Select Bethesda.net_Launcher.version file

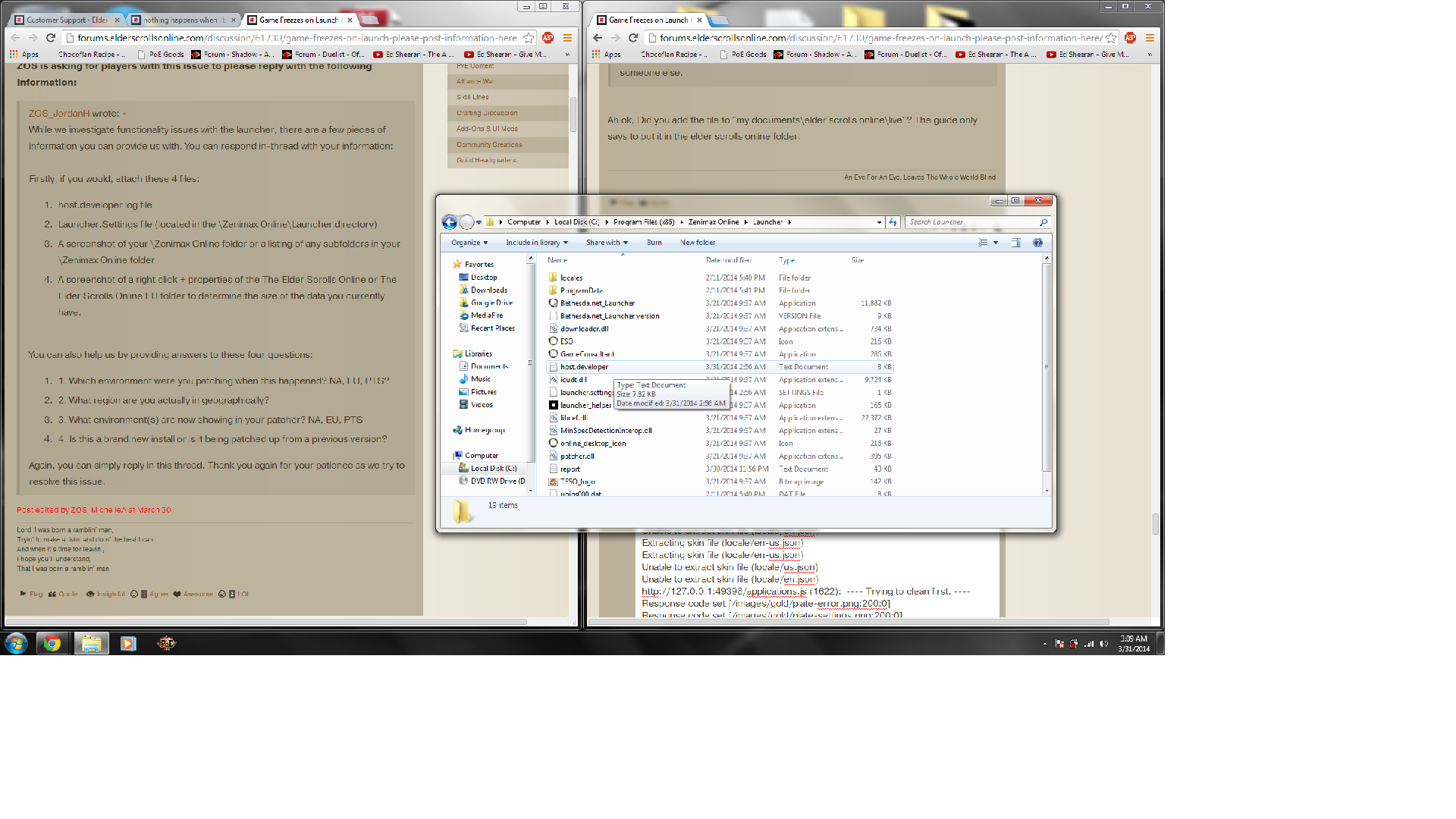tap(610, 316)
